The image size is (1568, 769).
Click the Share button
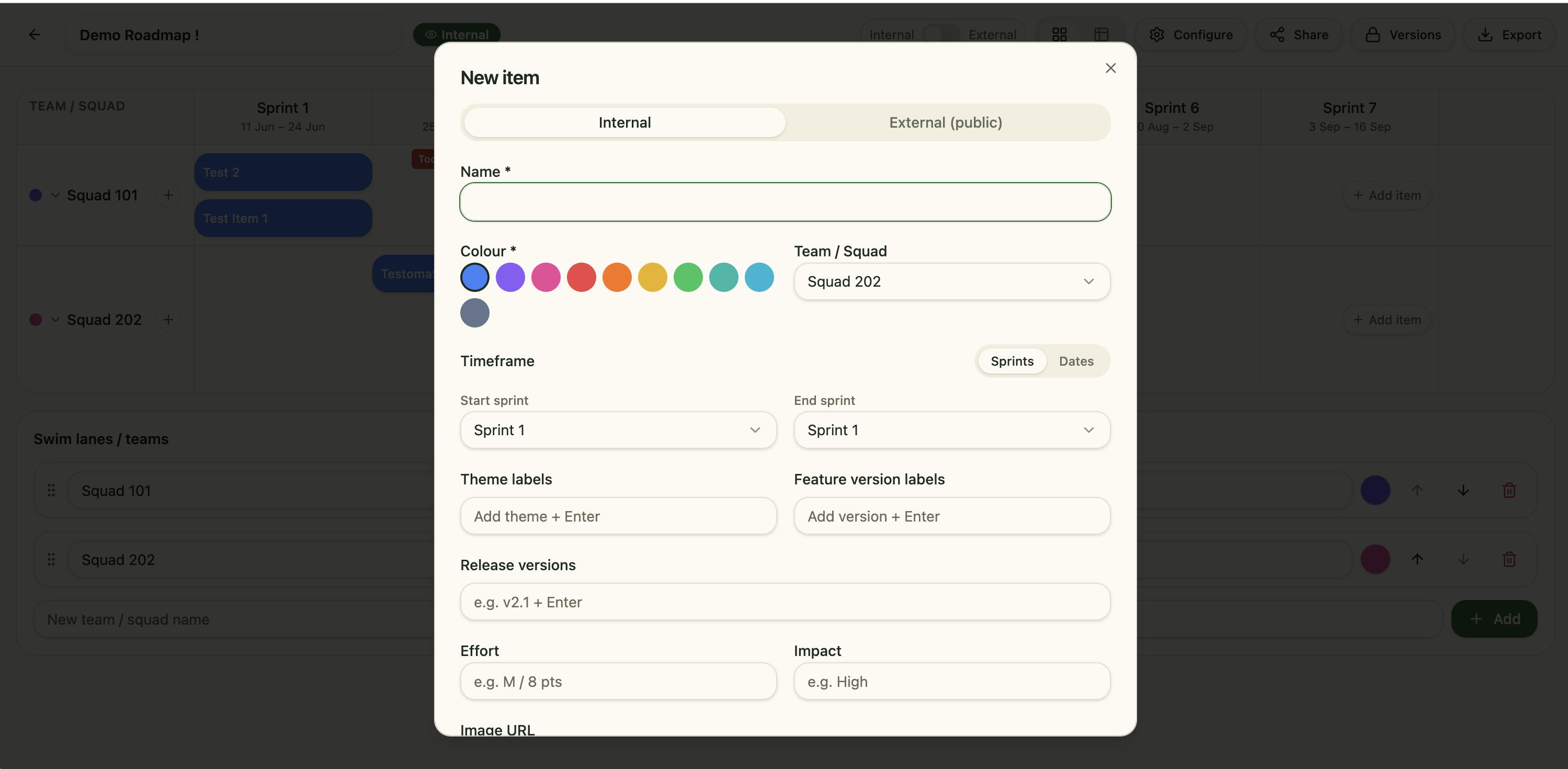(1299, 35)
